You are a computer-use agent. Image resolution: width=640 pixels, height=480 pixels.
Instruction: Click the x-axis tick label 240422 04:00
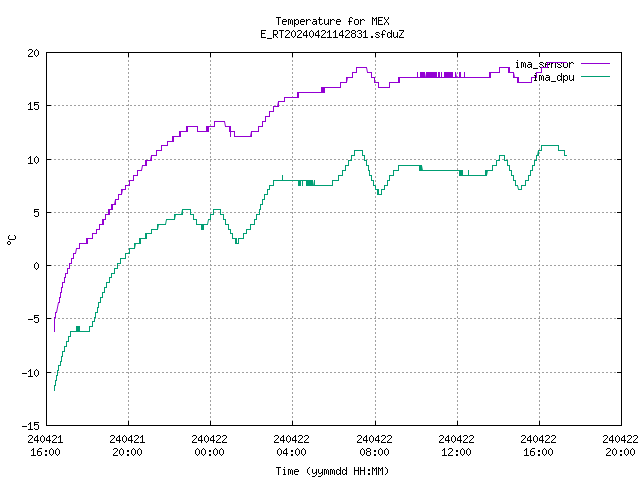click(291, 446)
